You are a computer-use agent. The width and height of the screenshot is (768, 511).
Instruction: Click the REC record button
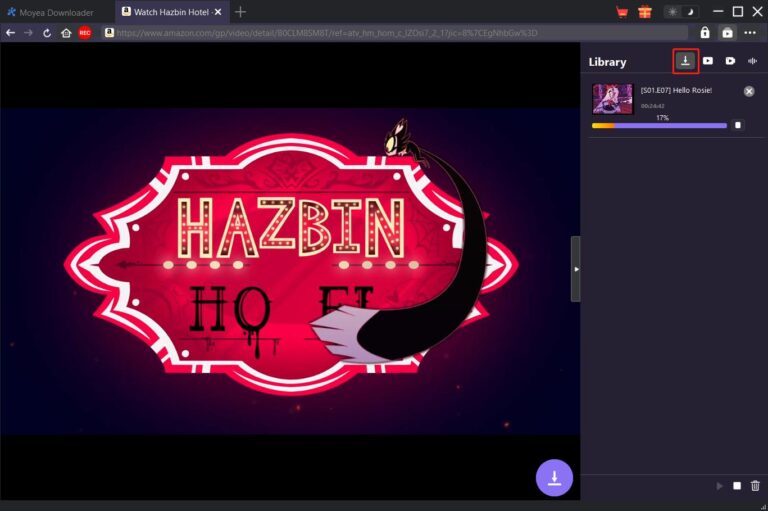tap(85, 33)
